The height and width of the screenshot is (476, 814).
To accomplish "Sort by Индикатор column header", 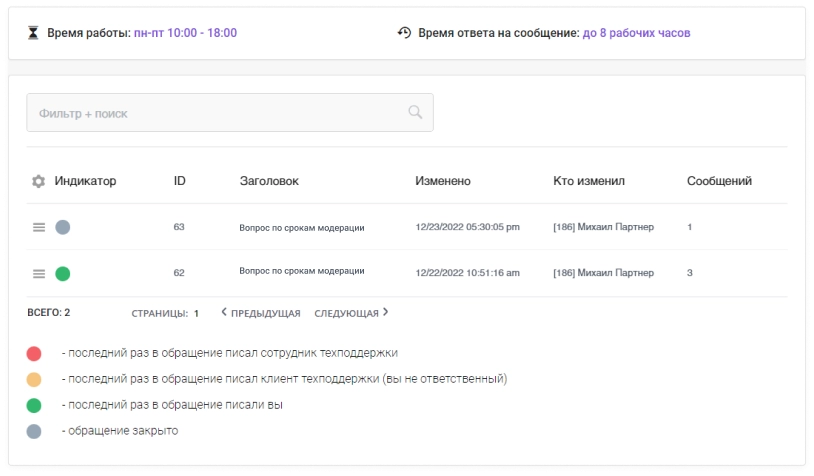I will tap(85, 181).
